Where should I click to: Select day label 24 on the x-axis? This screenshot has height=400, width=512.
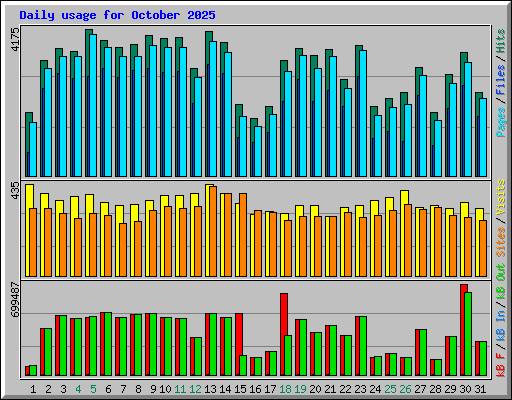(375, 389)
